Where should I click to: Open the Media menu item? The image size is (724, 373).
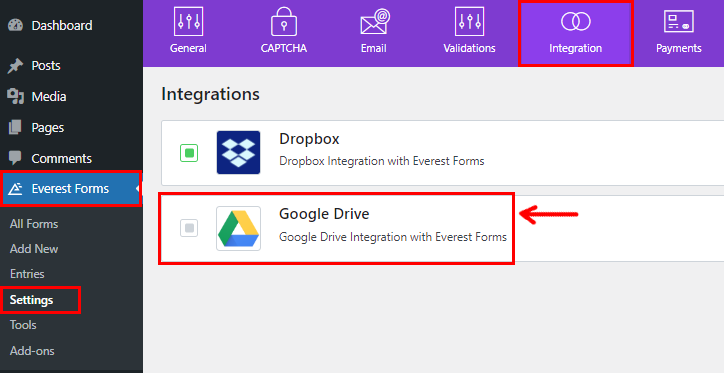(x=49, y=96)
